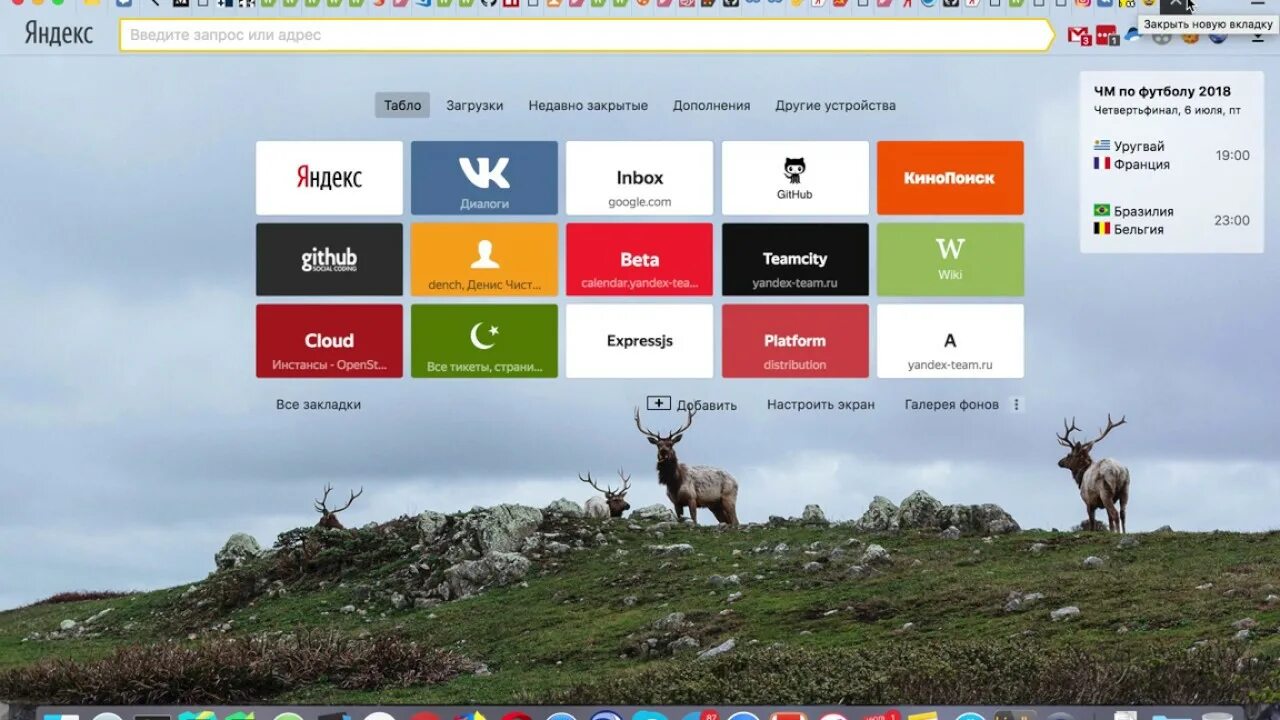Open the ЧМ по футболу 2018 widget title

point(1162,91)
